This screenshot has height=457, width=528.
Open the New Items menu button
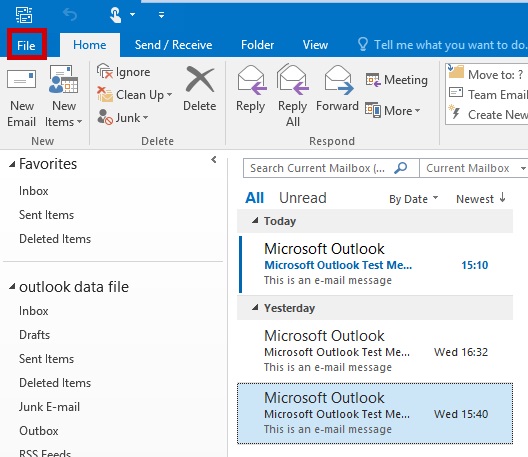tap(63, 96)
